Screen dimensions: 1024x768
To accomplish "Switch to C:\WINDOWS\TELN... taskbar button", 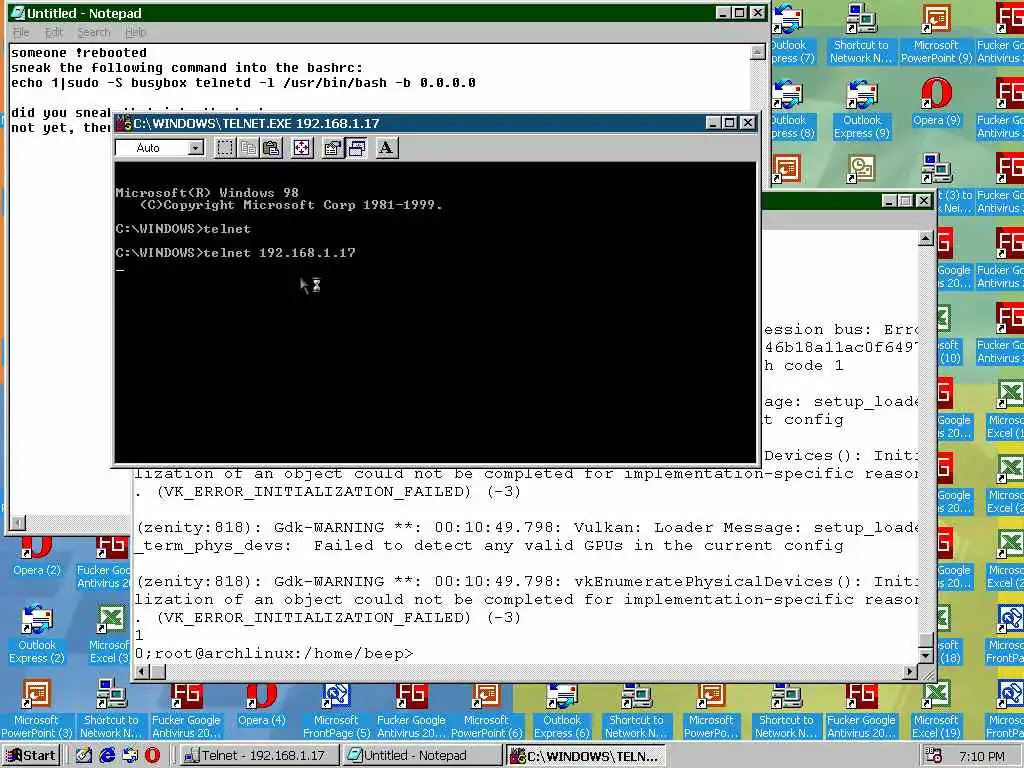I will coord(586,756).
